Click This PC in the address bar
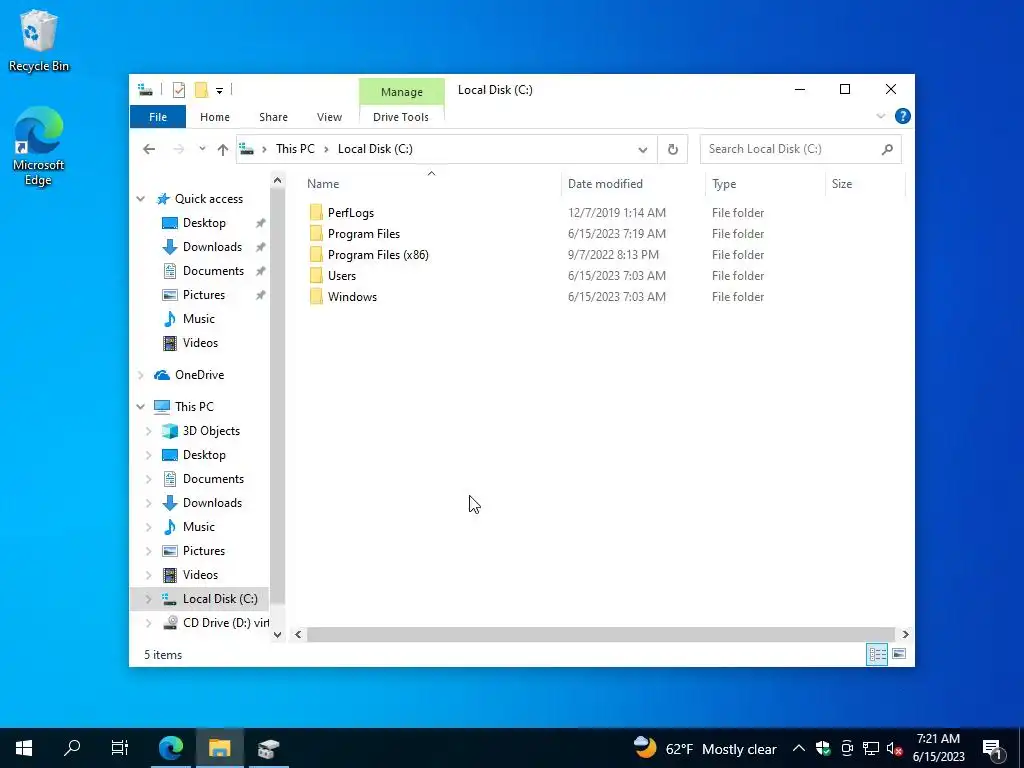The height and width of the screenshot is (768, 1024). pos(295,149)
